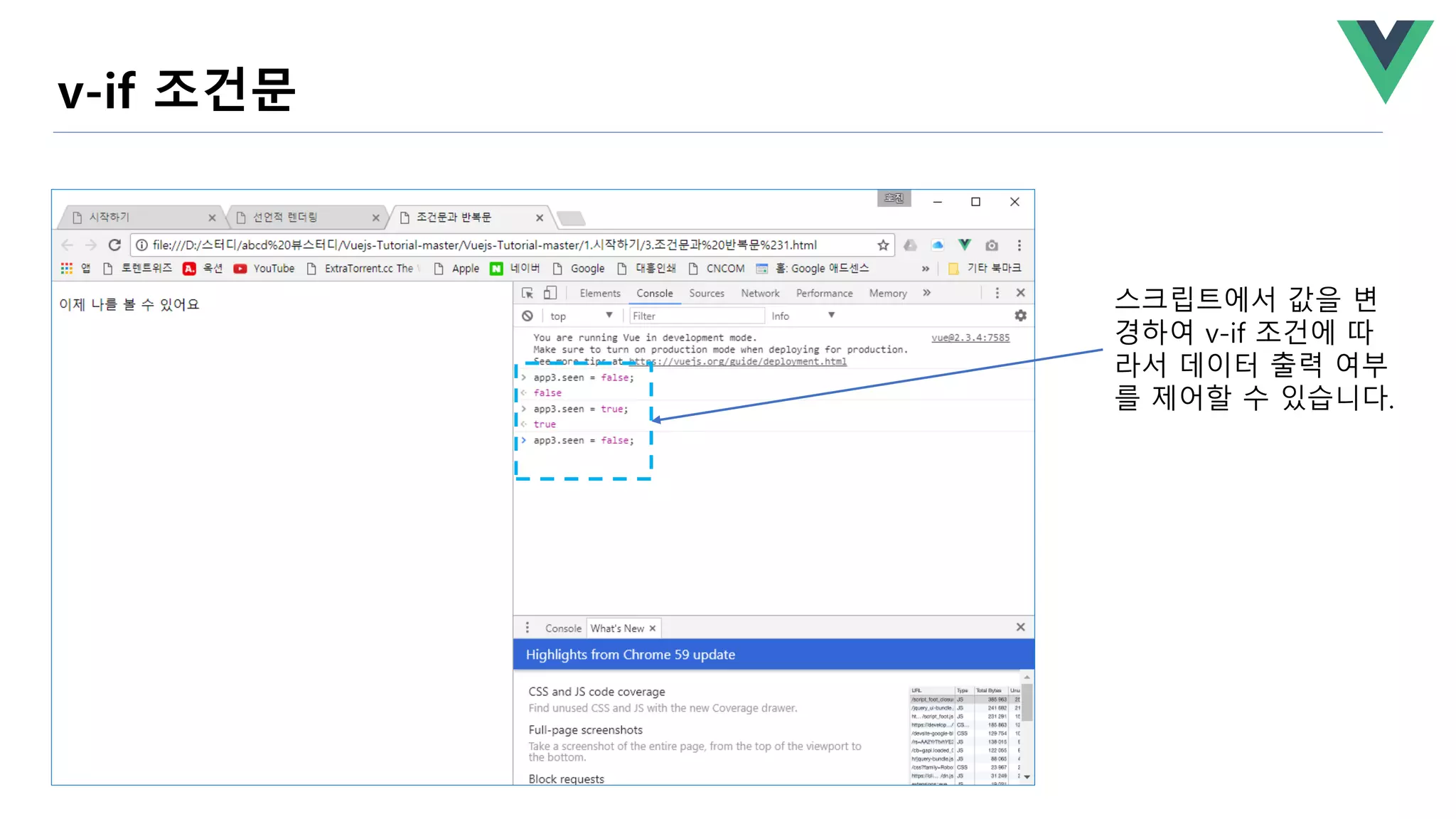Click the page reload icon
The height and width of the screenshot is (819, 1456).
[x=114, y=245]
